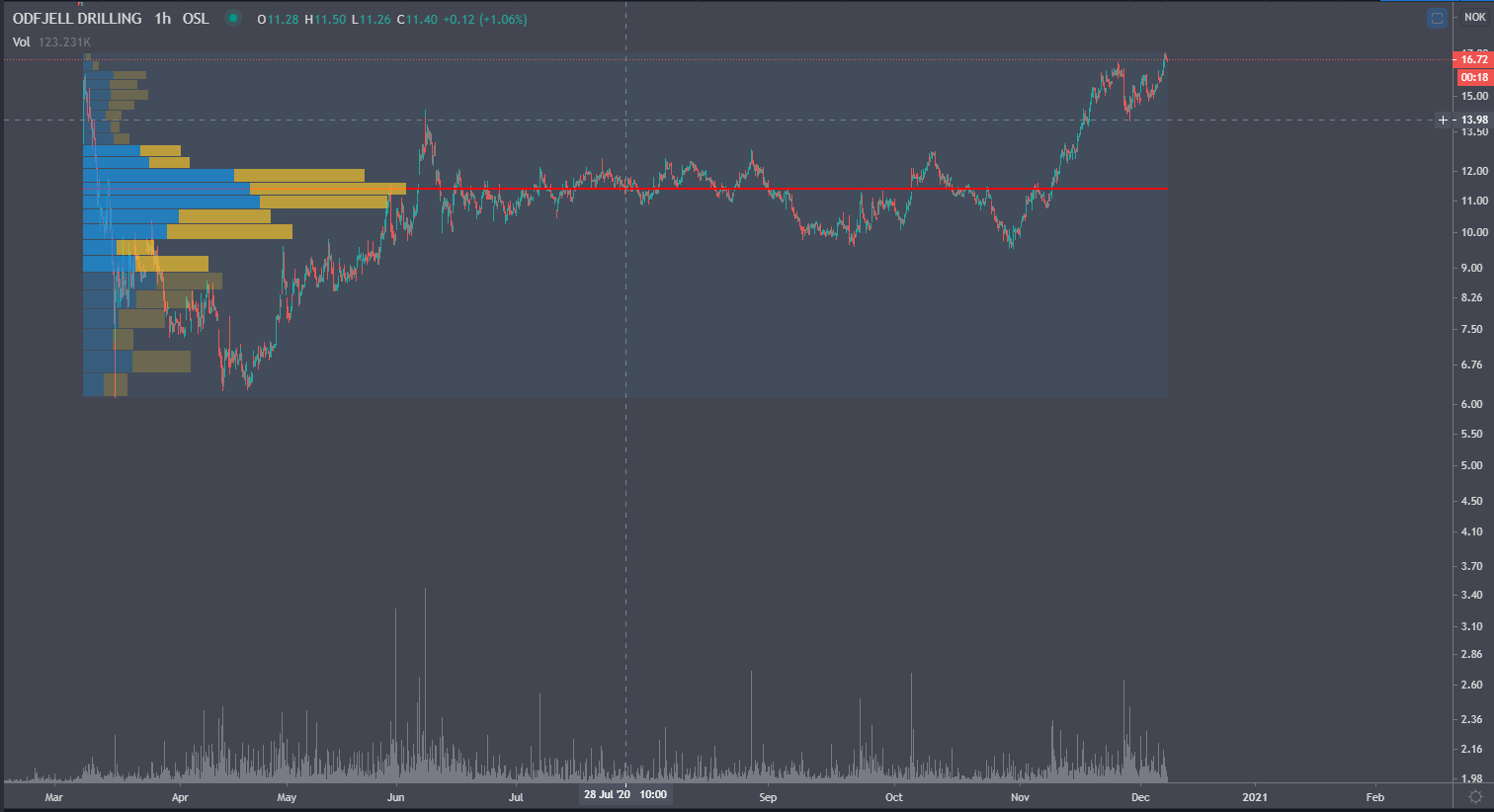The width and height of the screenshot is (1494, 812).
Task: Click the 6.00 price scale label
Action: tap(1472, 404)
